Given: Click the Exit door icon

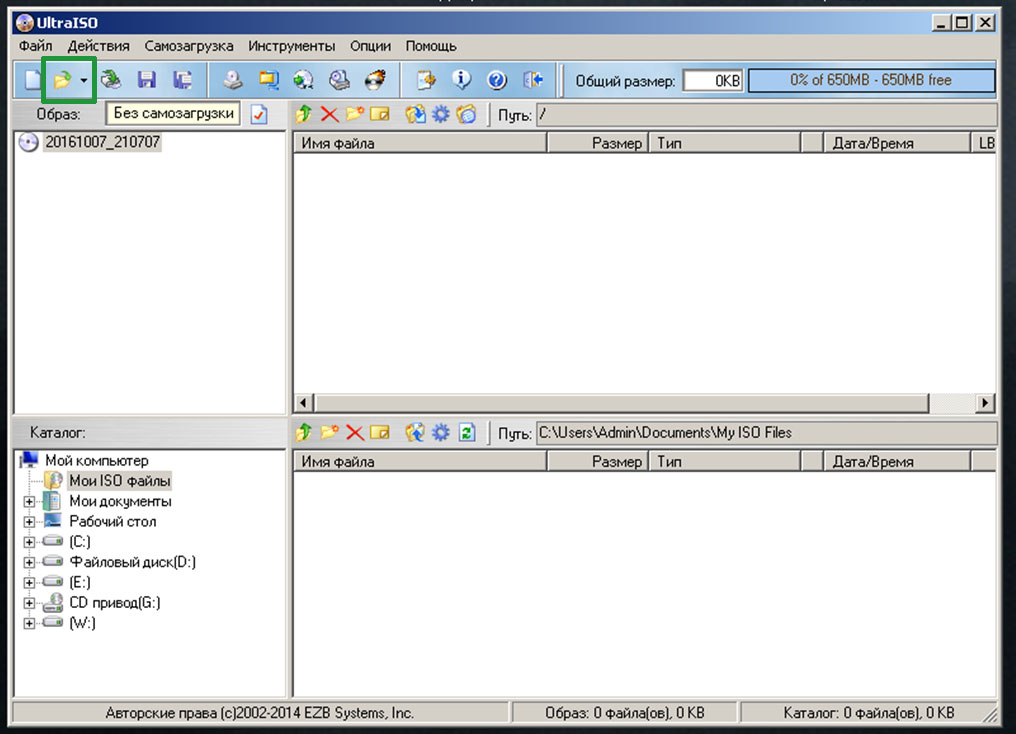Looking at the screenshot, I should [x=533, y=80].
